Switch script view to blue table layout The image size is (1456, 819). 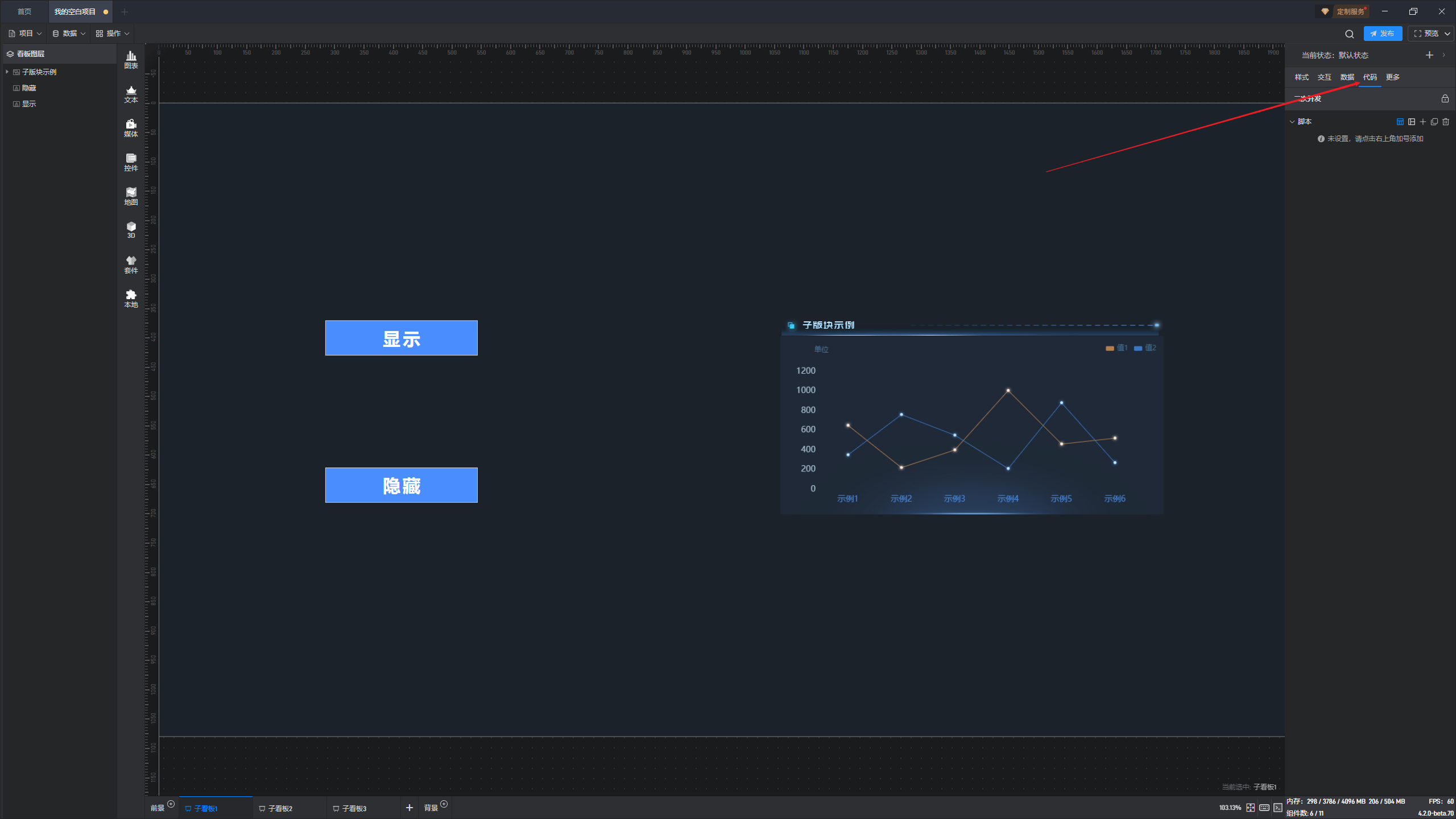click(x=1400, y=122)
